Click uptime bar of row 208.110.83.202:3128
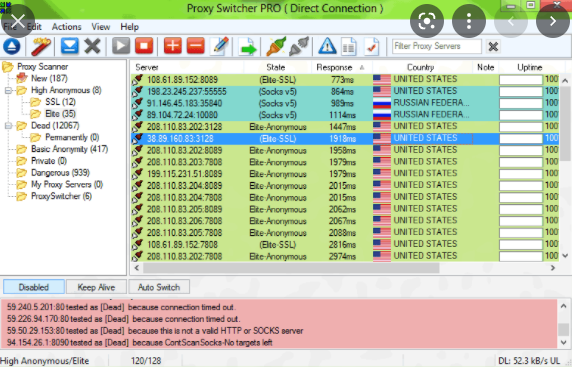The height and width of the screenshot is (367, 572). 521,127
